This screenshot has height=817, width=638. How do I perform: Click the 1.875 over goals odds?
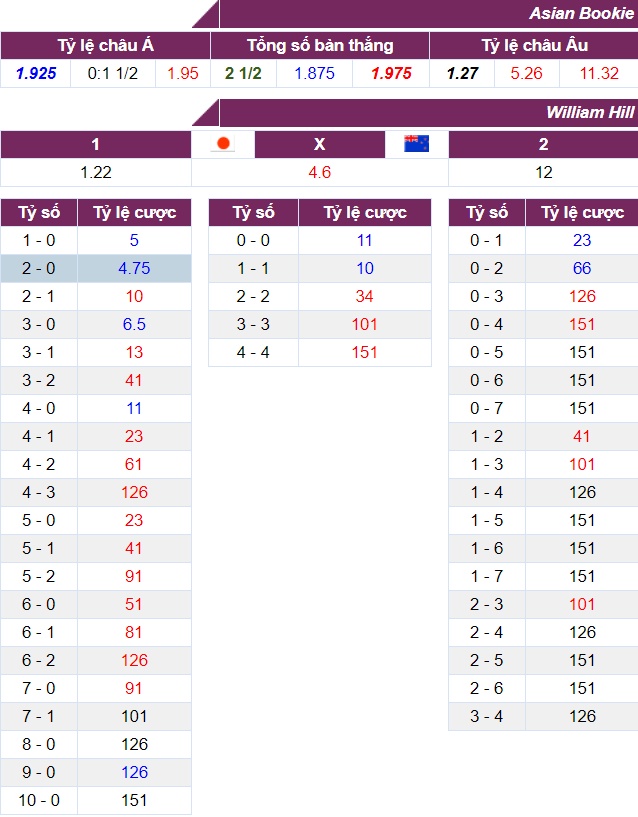pos(314,73)
